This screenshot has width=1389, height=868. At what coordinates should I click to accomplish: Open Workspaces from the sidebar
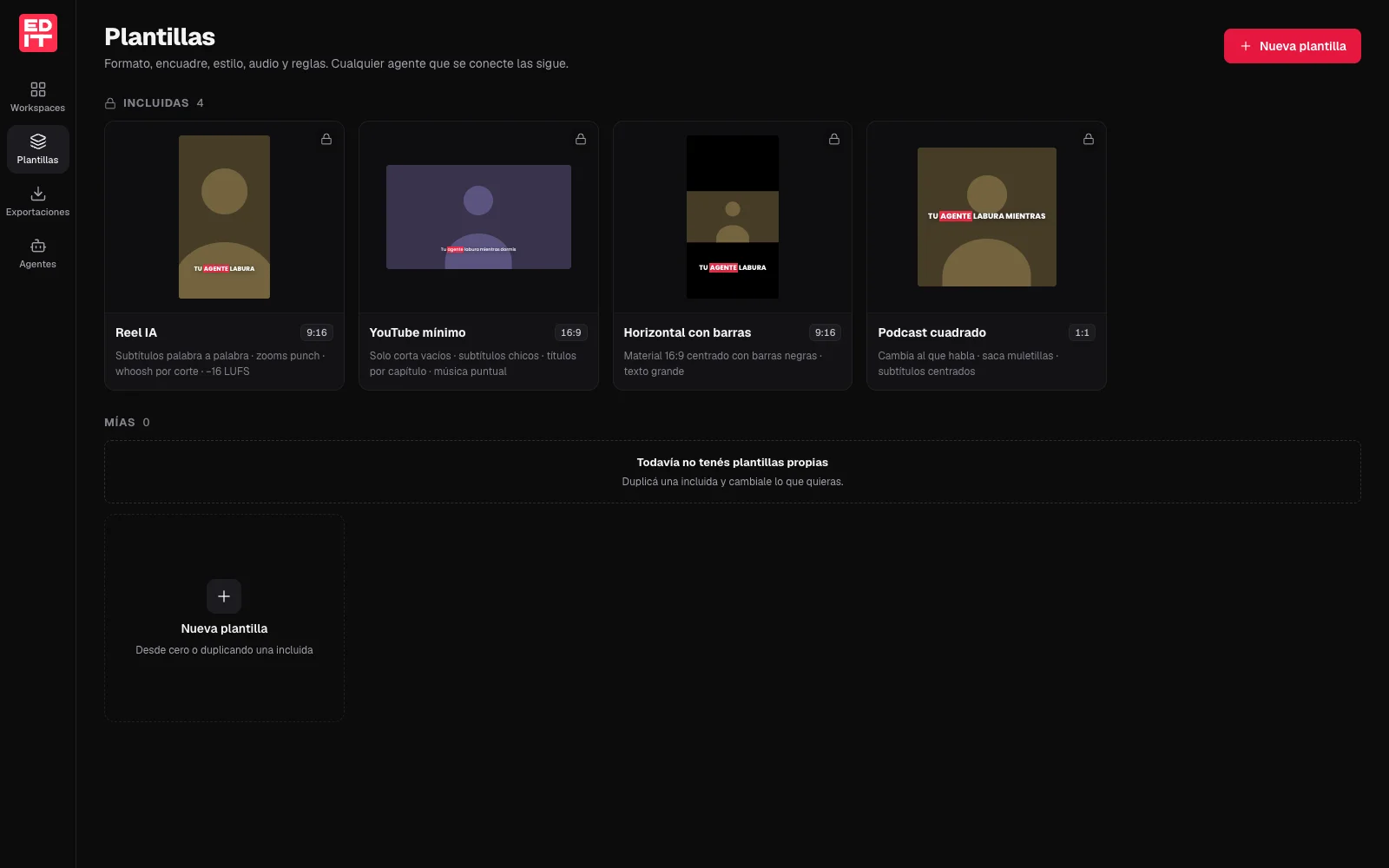38,97
